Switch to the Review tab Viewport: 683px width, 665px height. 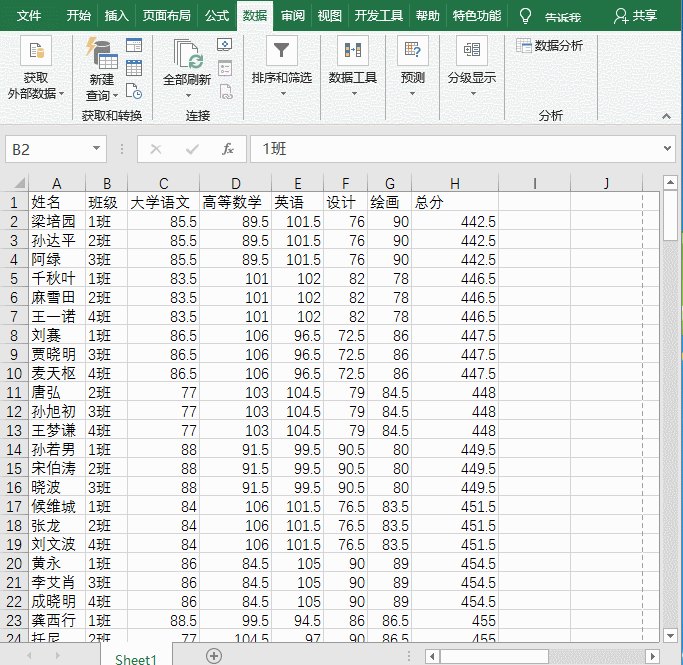pyautogui.click(x=292, y=16)
